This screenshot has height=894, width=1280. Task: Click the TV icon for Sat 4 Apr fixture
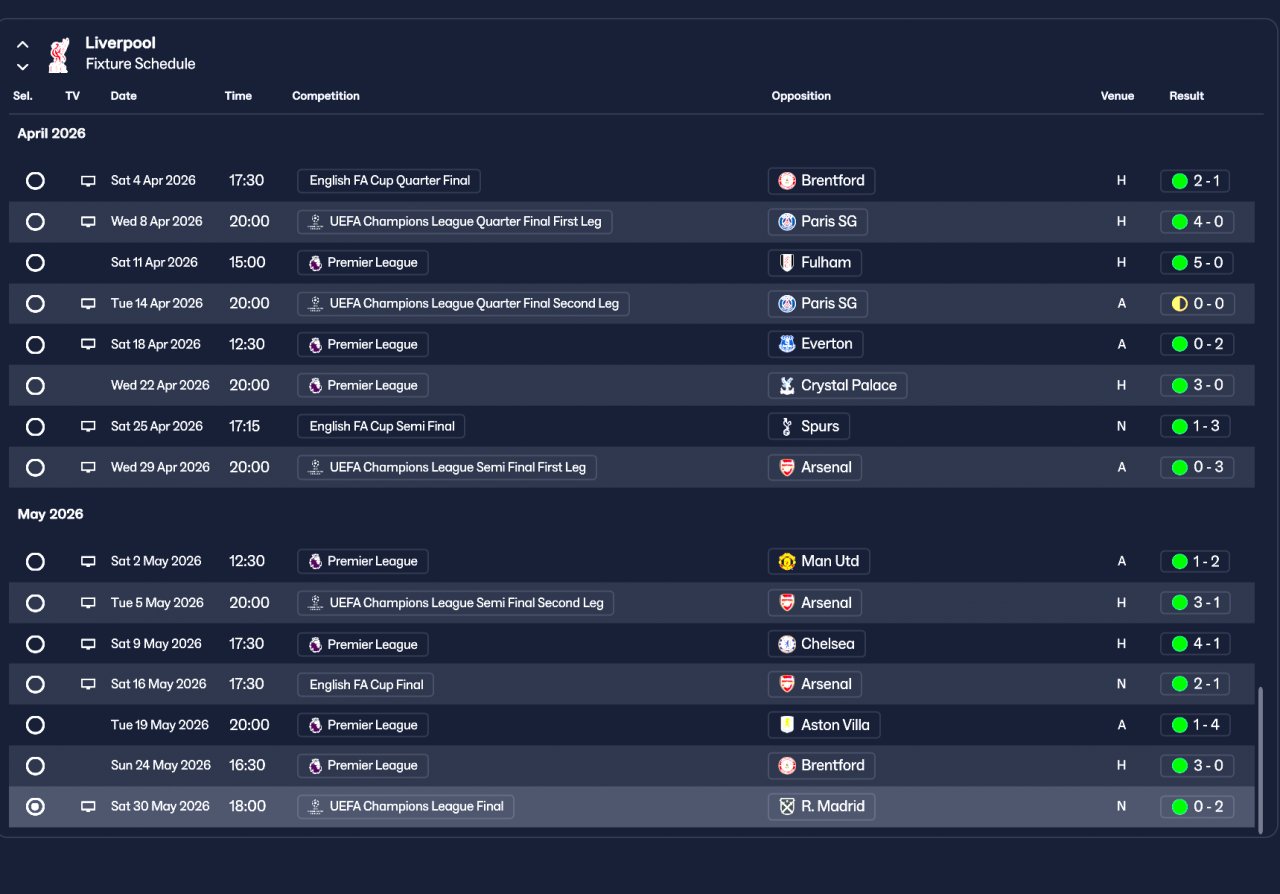(88, 181)
